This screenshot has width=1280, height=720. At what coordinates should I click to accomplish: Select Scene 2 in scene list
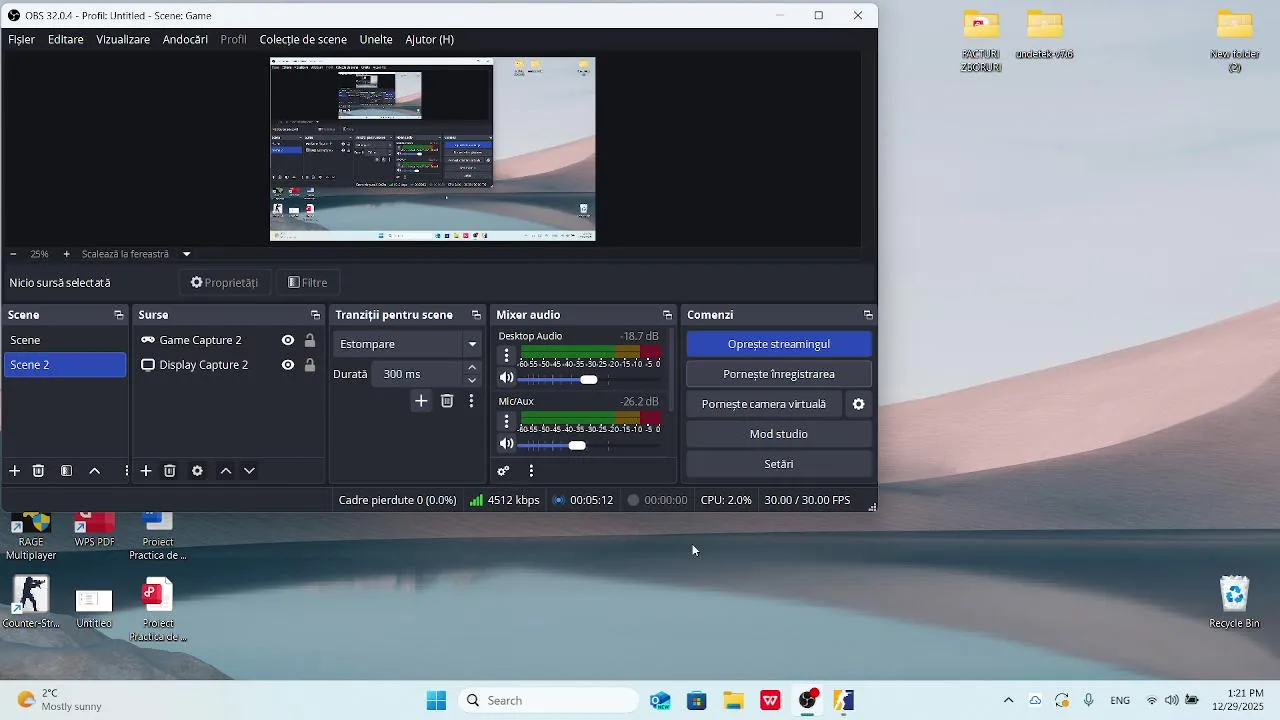tap(64, 365)
